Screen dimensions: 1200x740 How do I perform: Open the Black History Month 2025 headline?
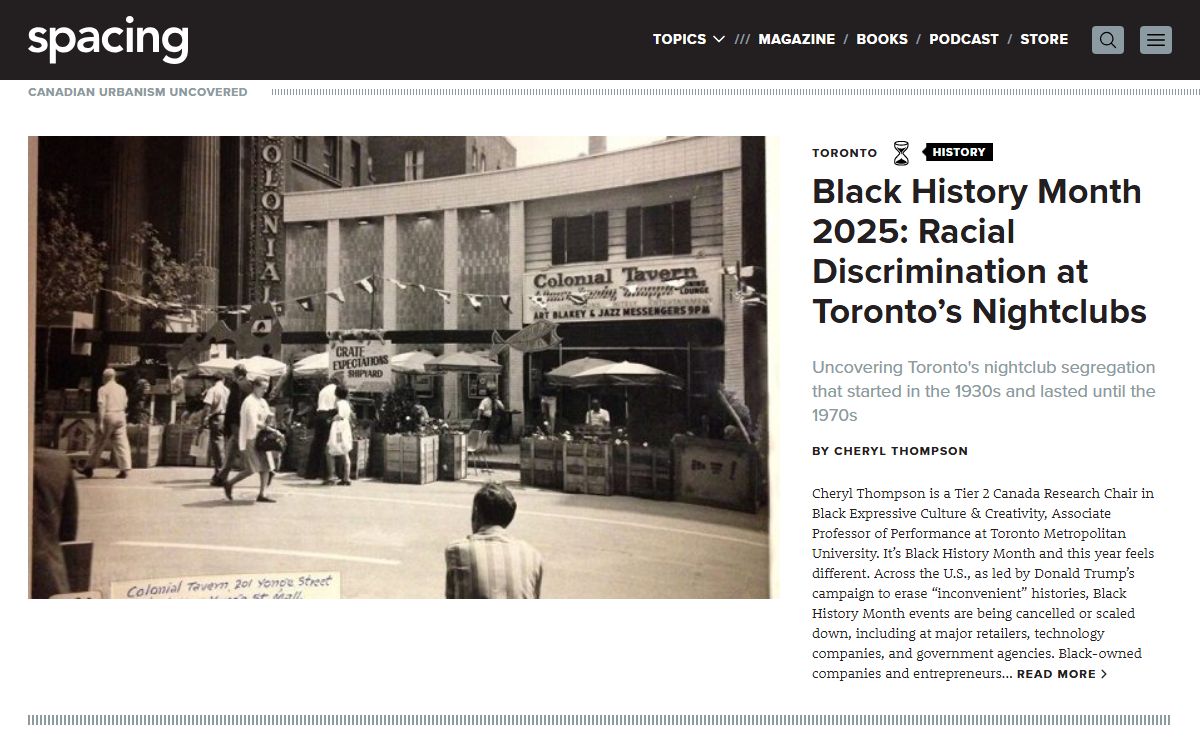(x=979, y=251)
